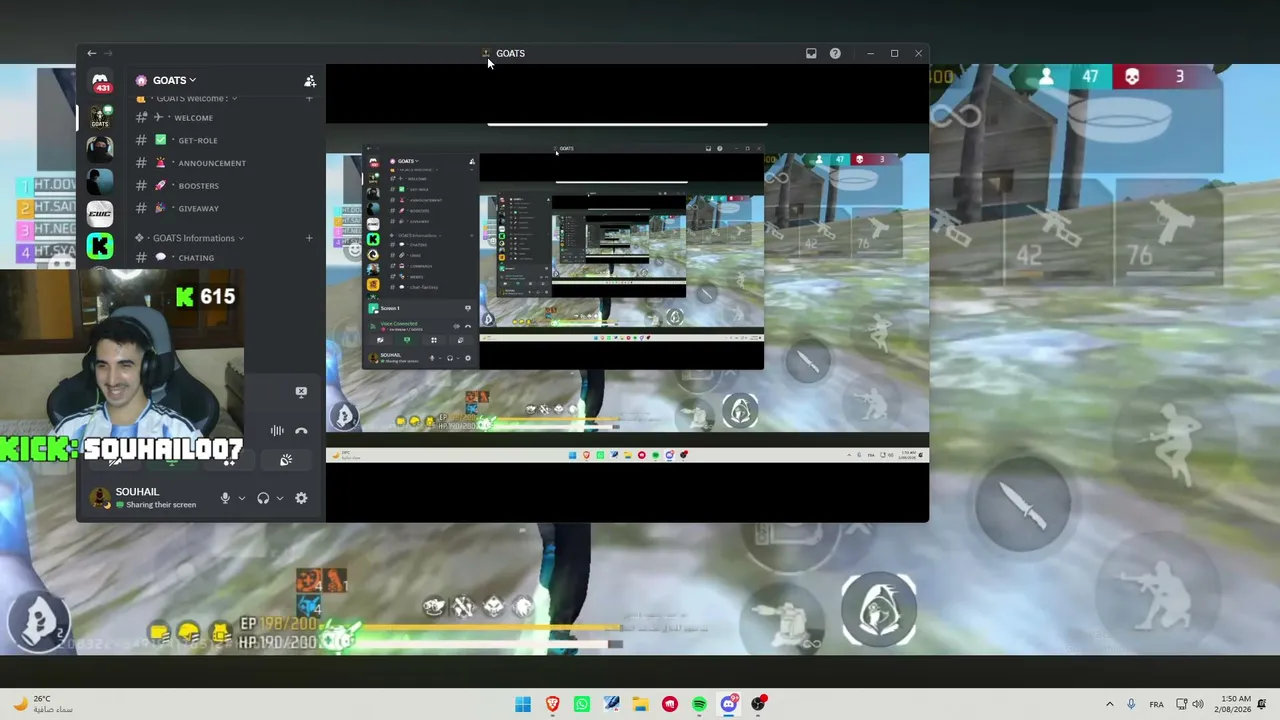Disconnect from voice with the hang-up icon
This screenshot has height=720, width=1280.
[301, 431]
